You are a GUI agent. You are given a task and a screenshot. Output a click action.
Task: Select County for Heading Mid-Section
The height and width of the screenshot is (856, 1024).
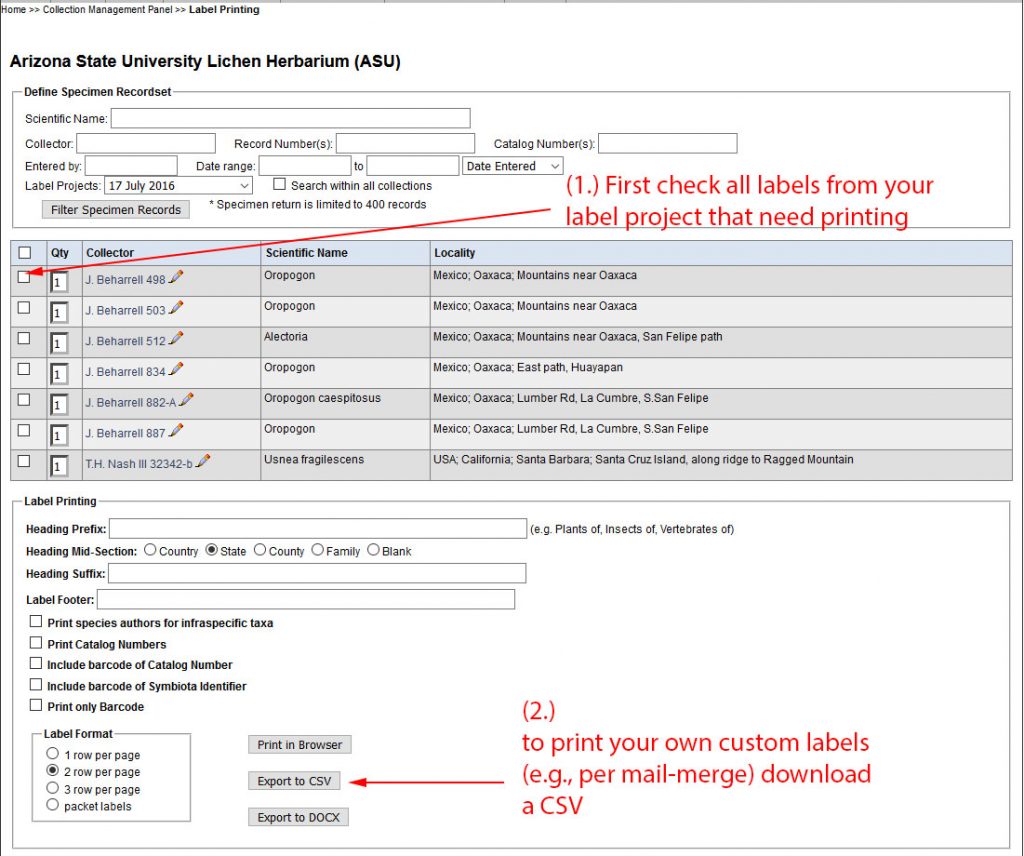(260, 550)
